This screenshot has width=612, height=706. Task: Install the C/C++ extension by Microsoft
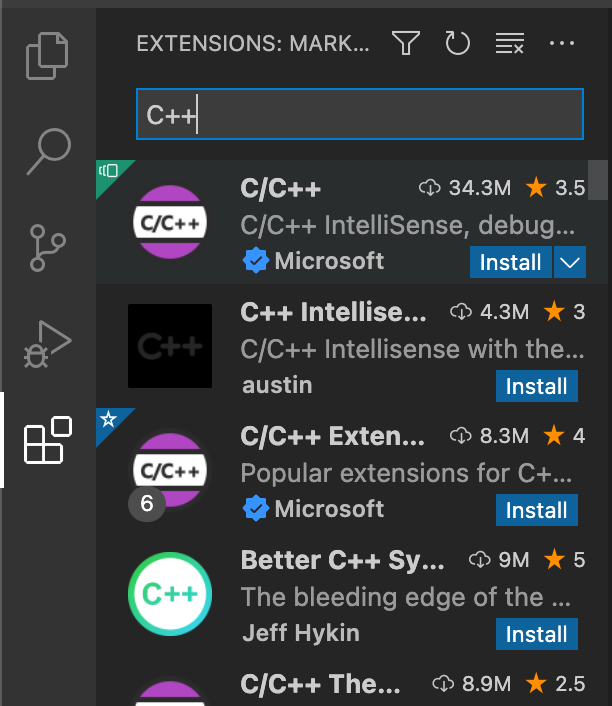(510, 262)
